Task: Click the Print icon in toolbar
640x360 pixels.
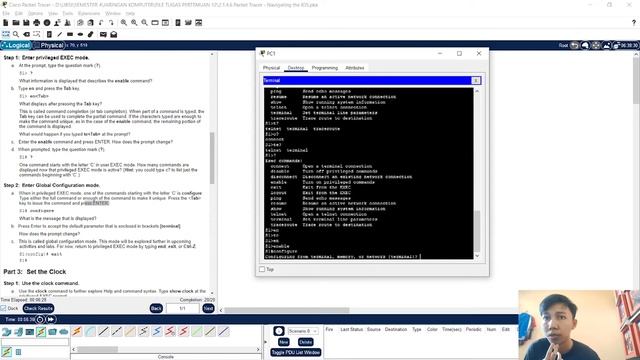Action: tap(37, 23)
